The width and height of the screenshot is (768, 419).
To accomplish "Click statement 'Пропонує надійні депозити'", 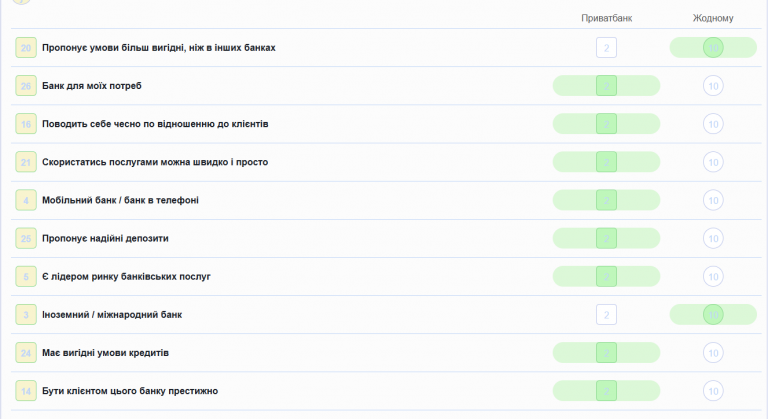I will click(105, 238).
